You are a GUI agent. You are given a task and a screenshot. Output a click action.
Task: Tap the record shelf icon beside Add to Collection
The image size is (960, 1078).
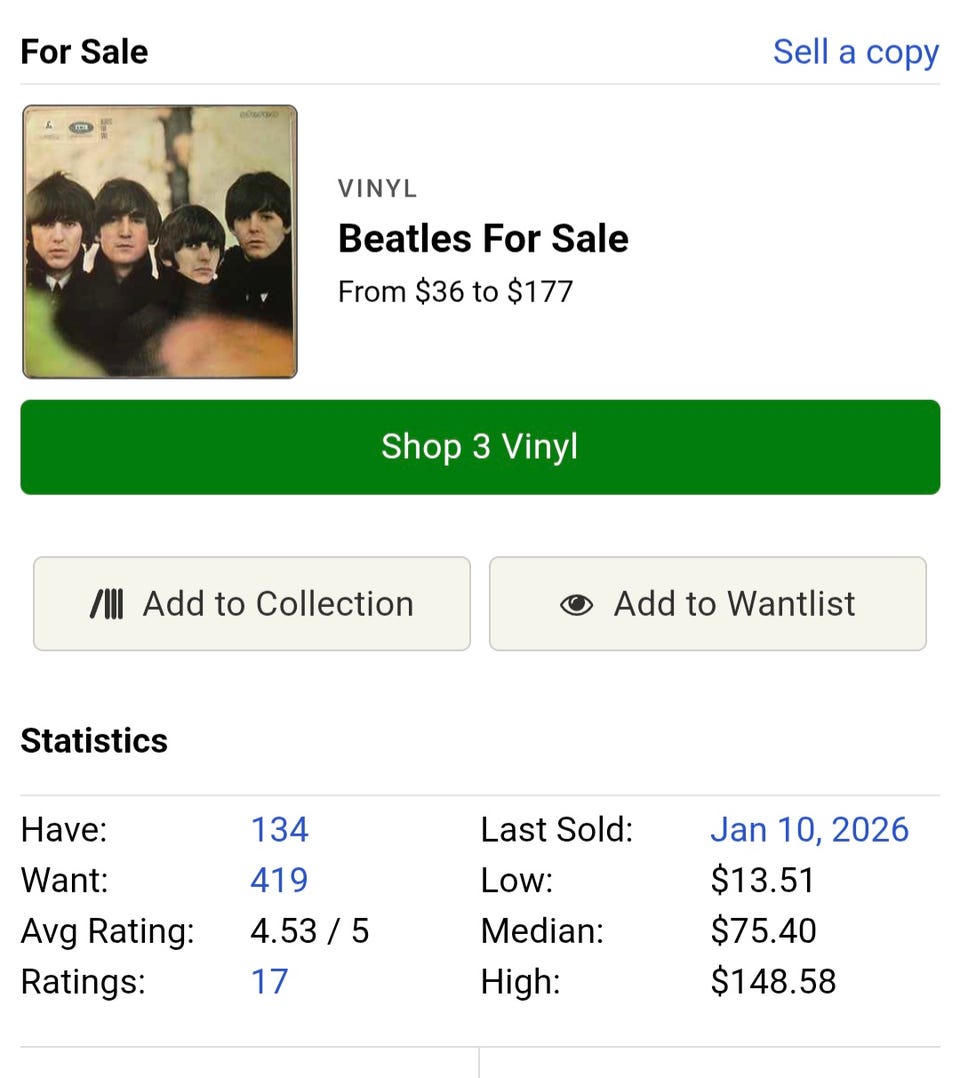pos(107,604)
